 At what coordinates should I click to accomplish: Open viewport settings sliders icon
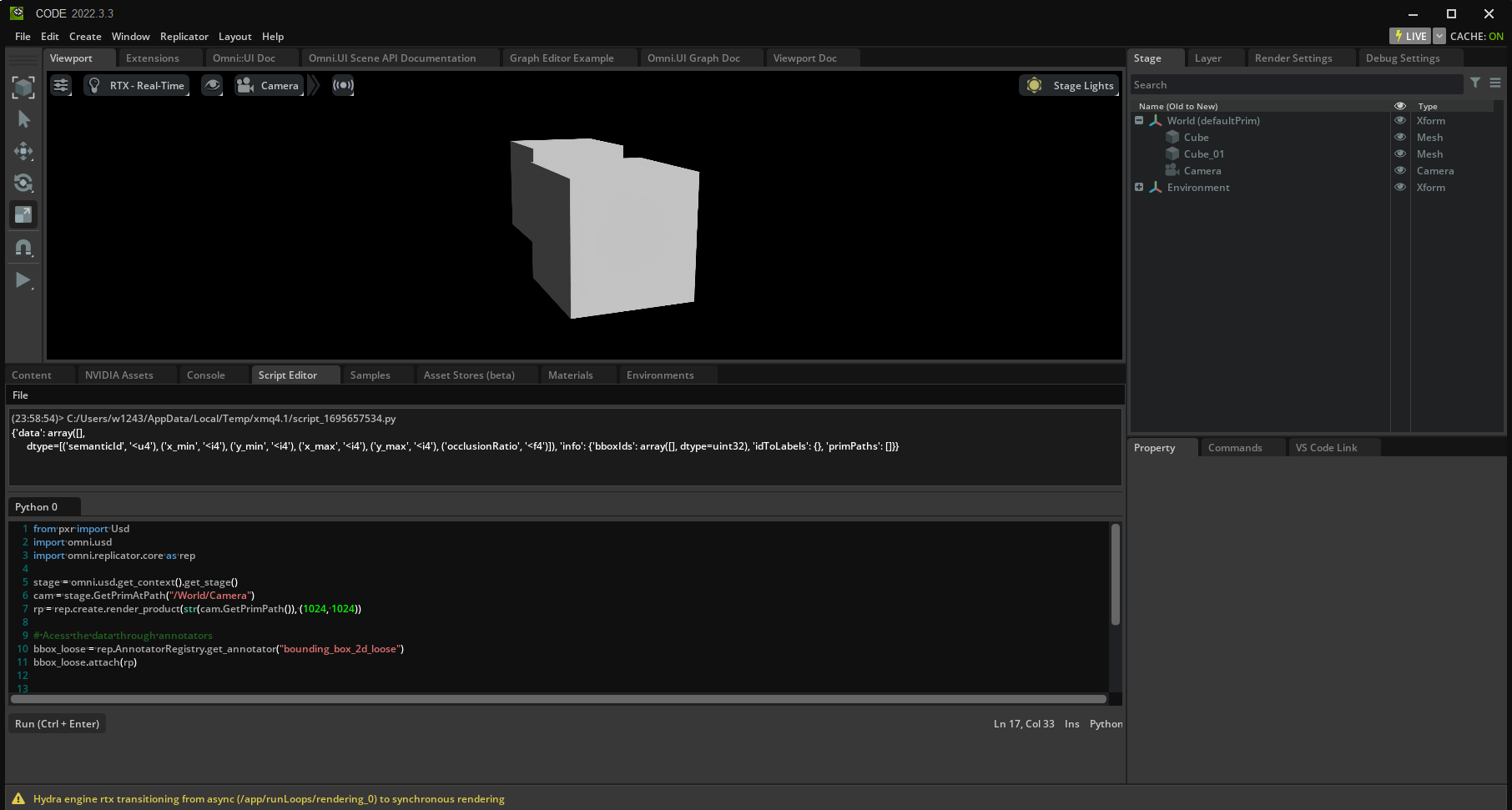(x=61, y=85)
